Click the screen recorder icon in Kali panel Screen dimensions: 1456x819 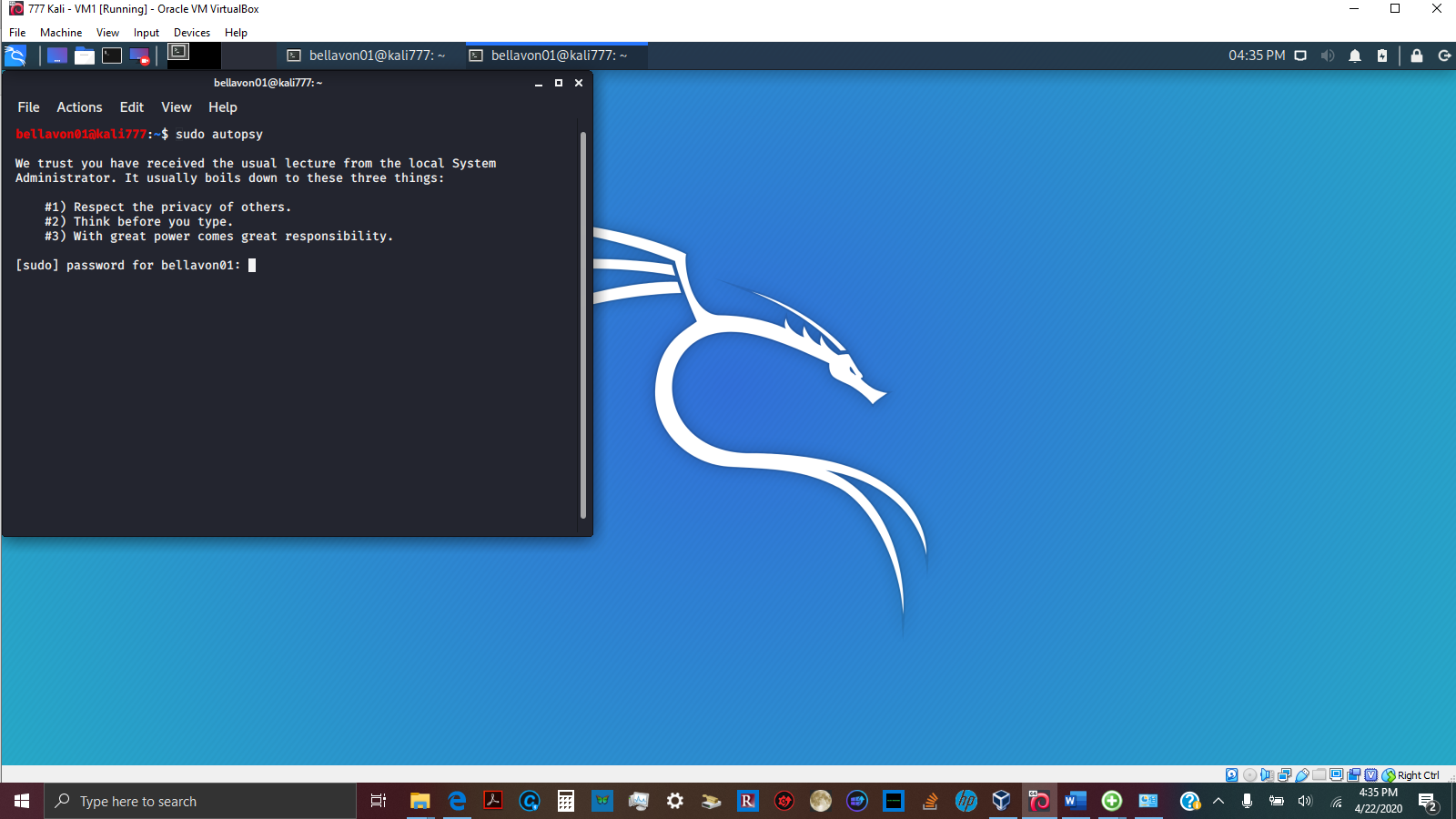[139, 56]
